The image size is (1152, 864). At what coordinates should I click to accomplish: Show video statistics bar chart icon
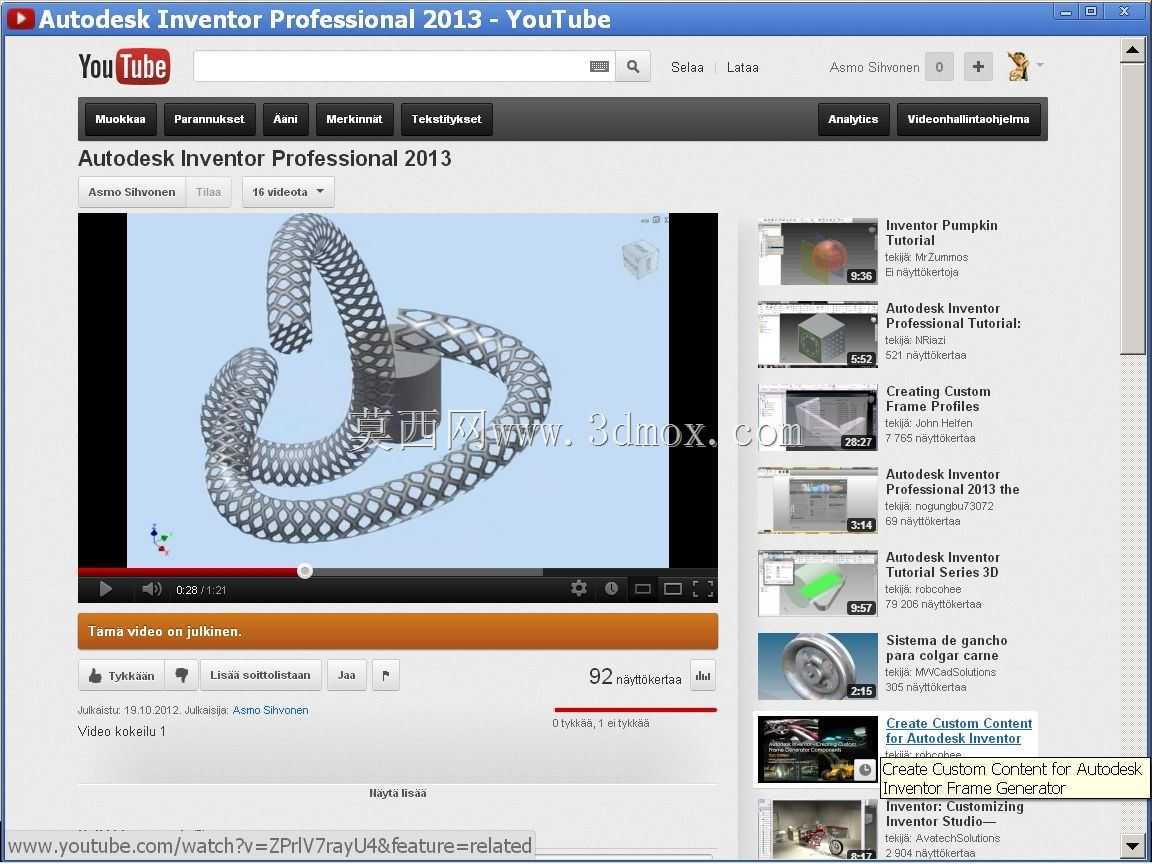(x=703, y=675)
